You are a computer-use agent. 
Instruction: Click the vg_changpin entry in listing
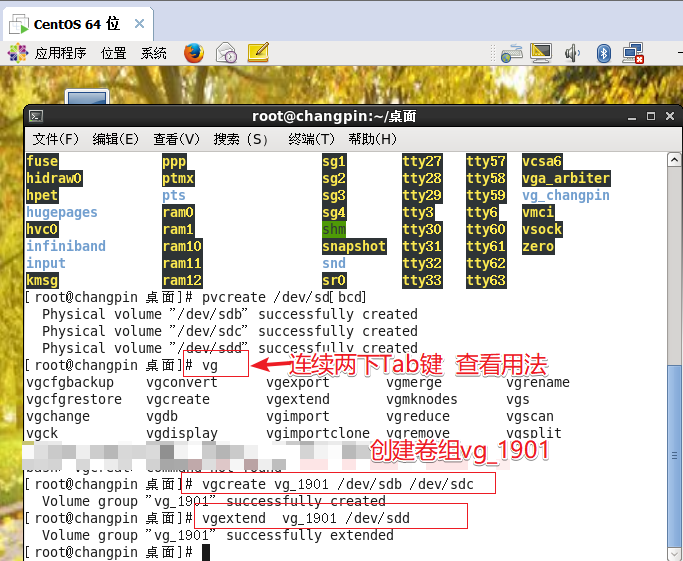(565, 195)
